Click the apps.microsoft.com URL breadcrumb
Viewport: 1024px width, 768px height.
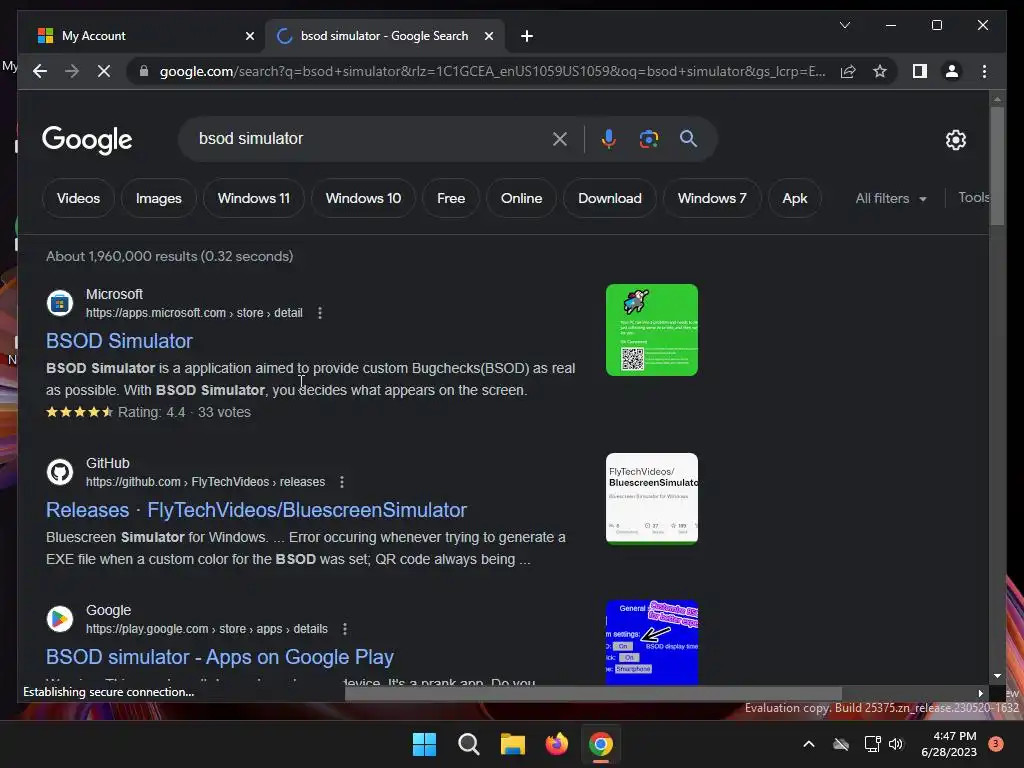(194, 313)
